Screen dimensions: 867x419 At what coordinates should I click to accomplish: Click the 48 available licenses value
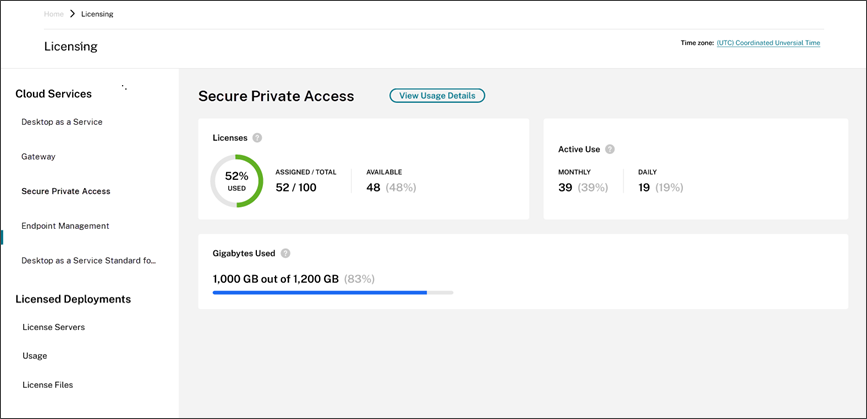point(373,188)
